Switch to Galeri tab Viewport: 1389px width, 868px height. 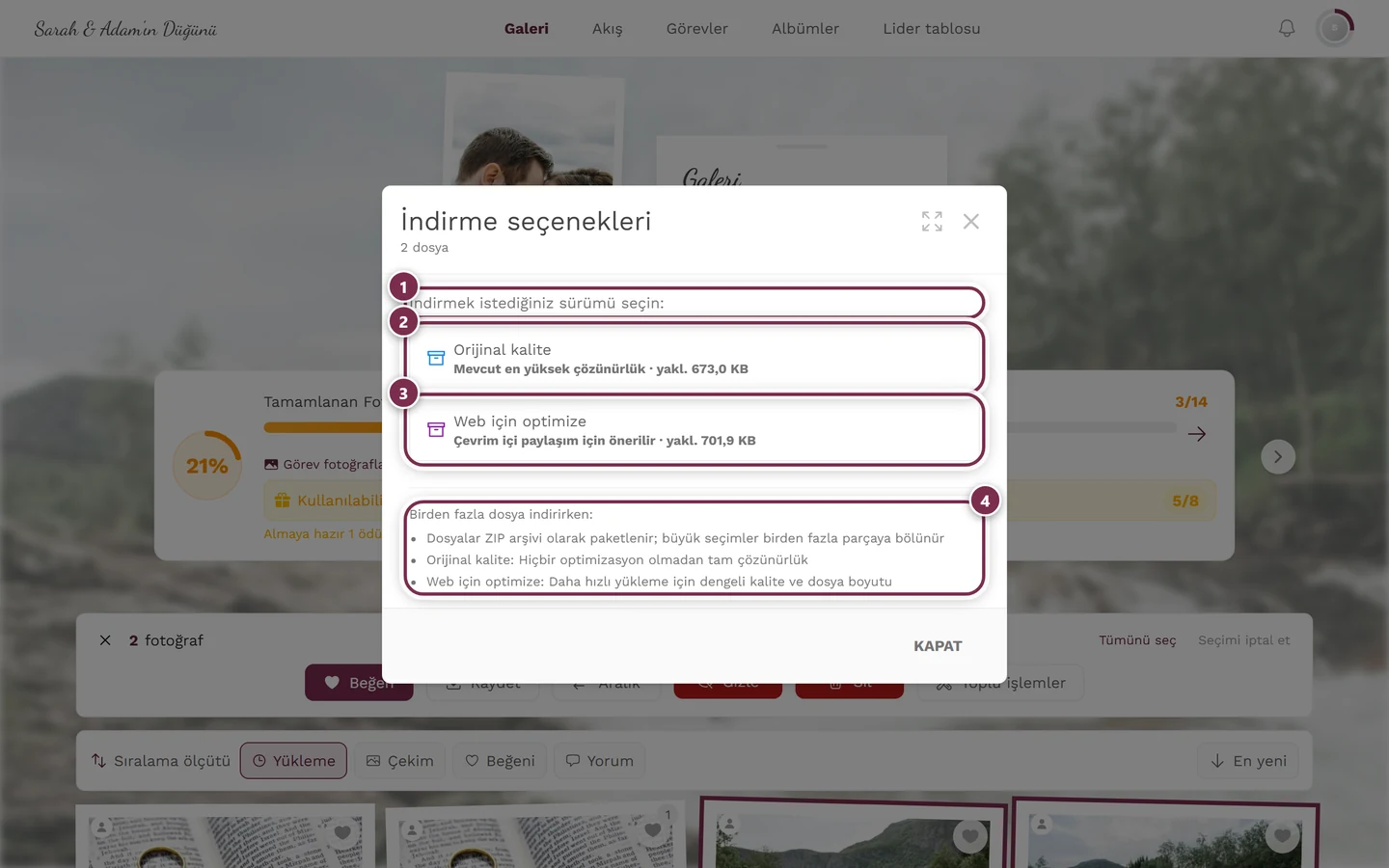pyautogui.click(x=527, y=29)
